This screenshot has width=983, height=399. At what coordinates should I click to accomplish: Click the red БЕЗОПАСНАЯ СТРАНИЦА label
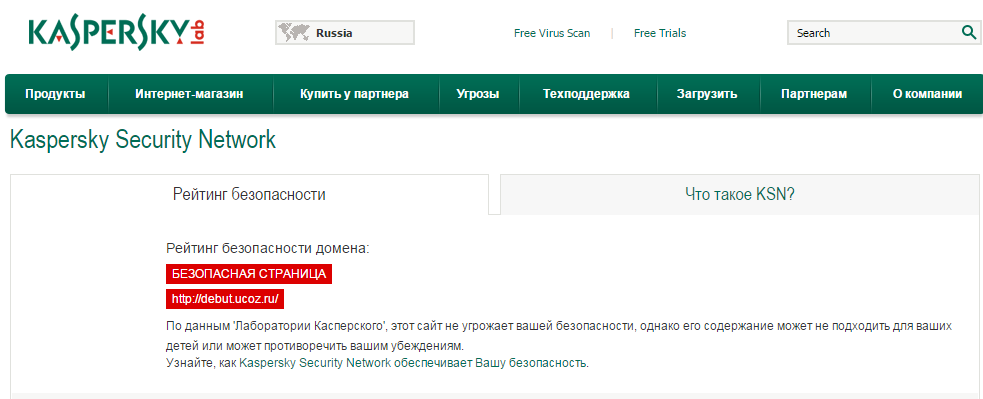249,274
